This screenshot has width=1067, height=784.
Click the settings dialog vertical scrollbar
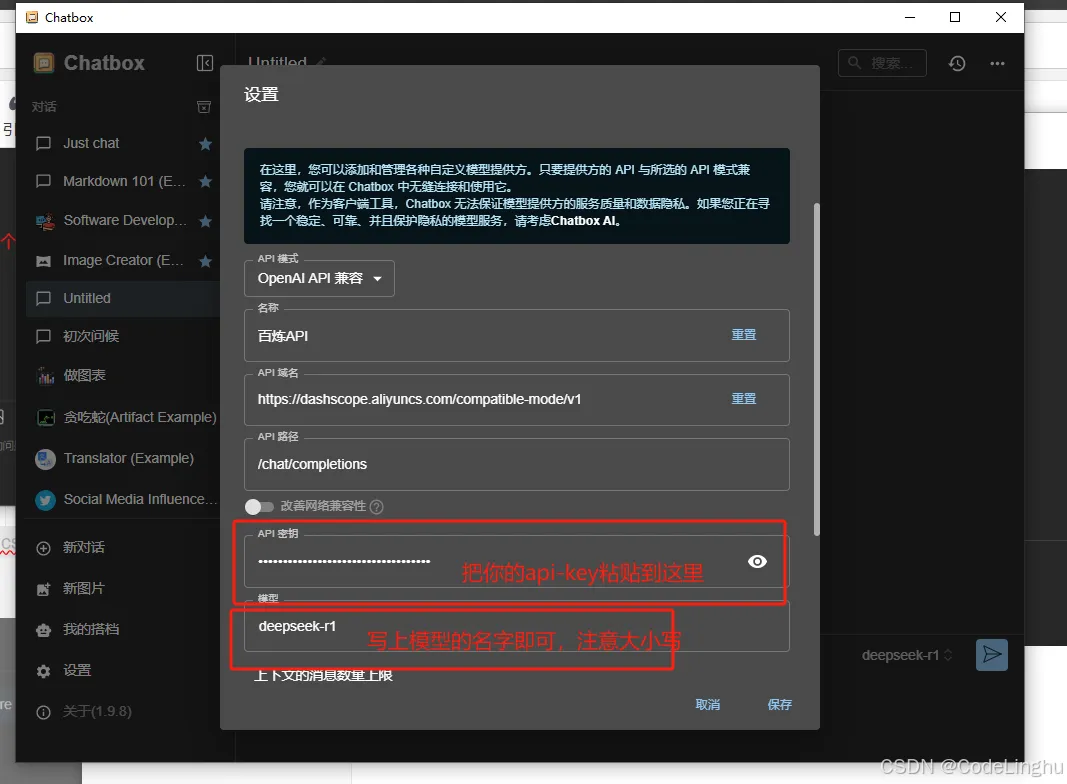(817, 369)
